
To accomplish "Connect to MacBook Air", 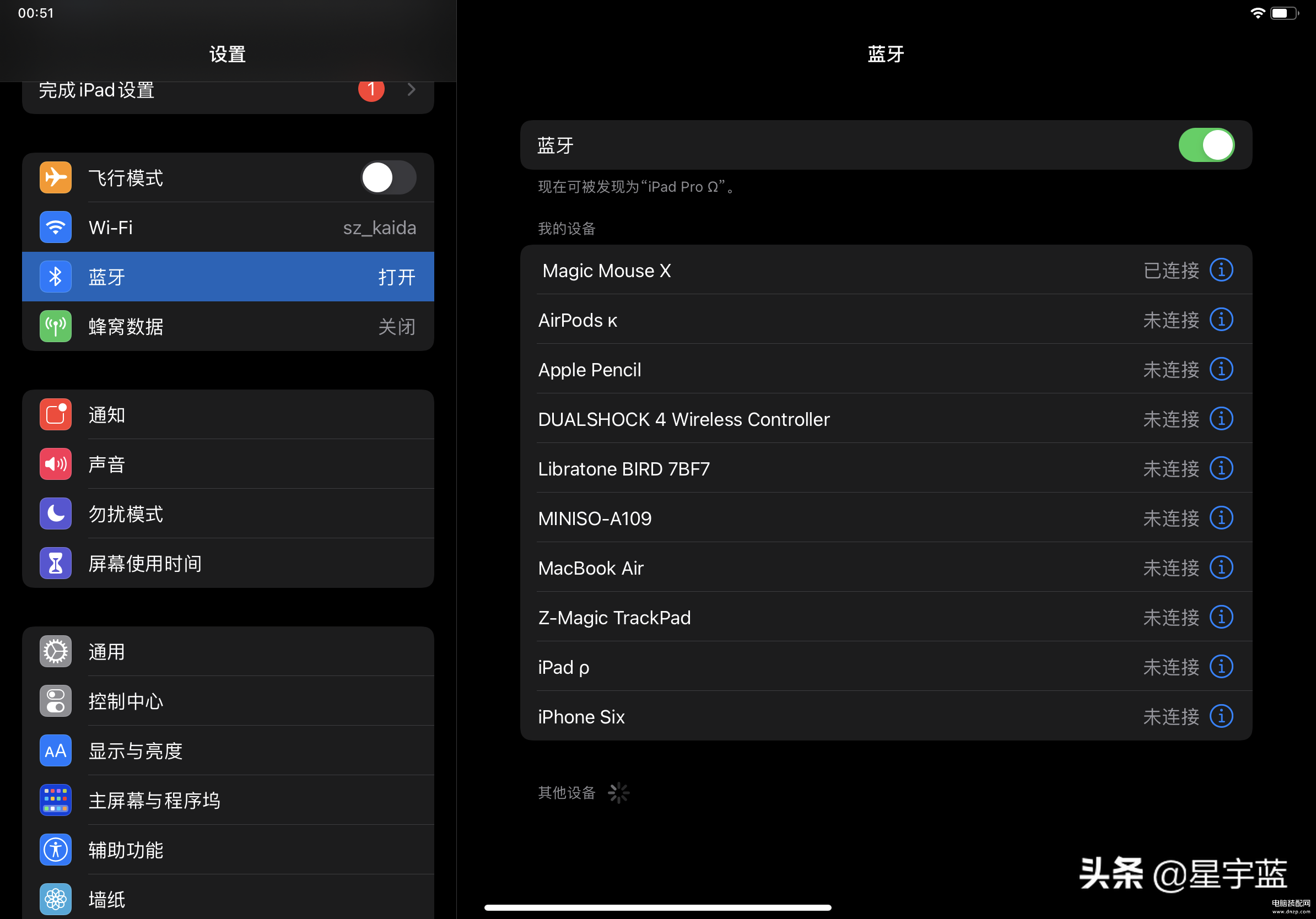I will click(886, 567).
